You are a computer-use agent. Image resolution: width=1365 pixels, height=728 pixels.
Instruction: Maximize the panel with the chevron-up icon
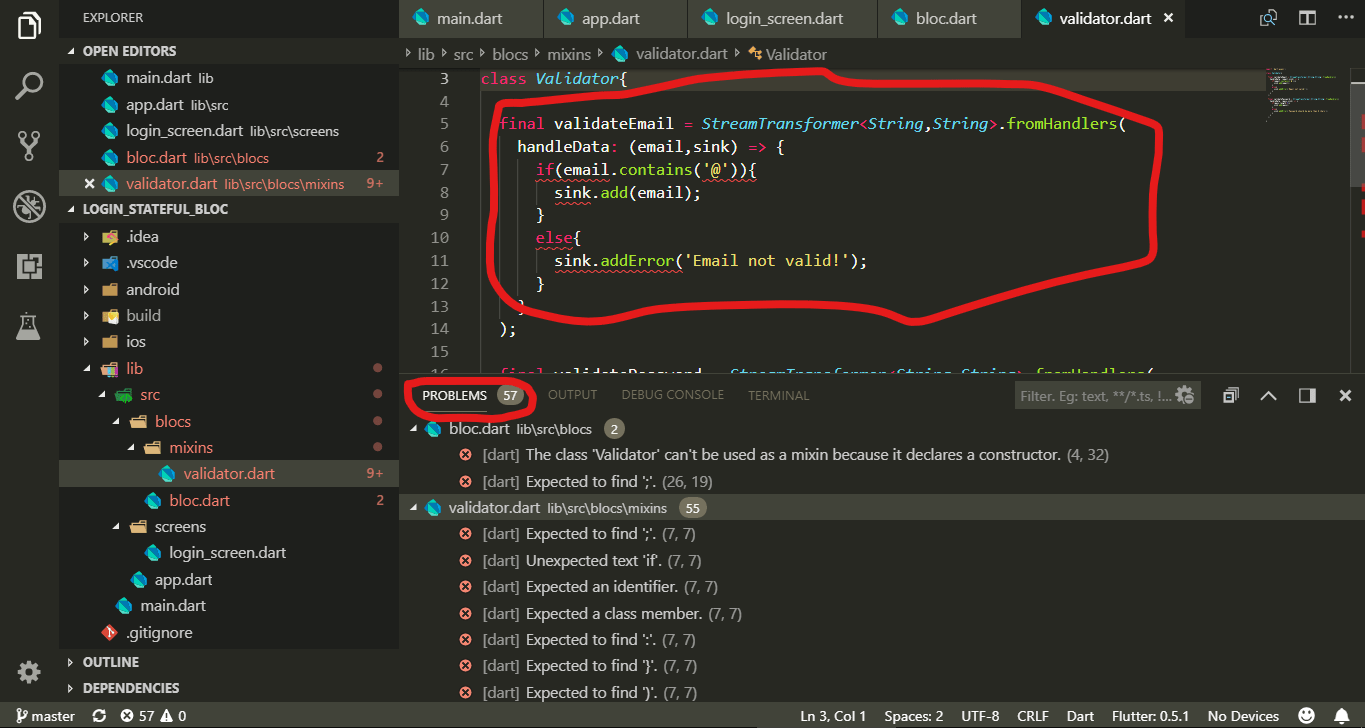(x=1269, y=396)
